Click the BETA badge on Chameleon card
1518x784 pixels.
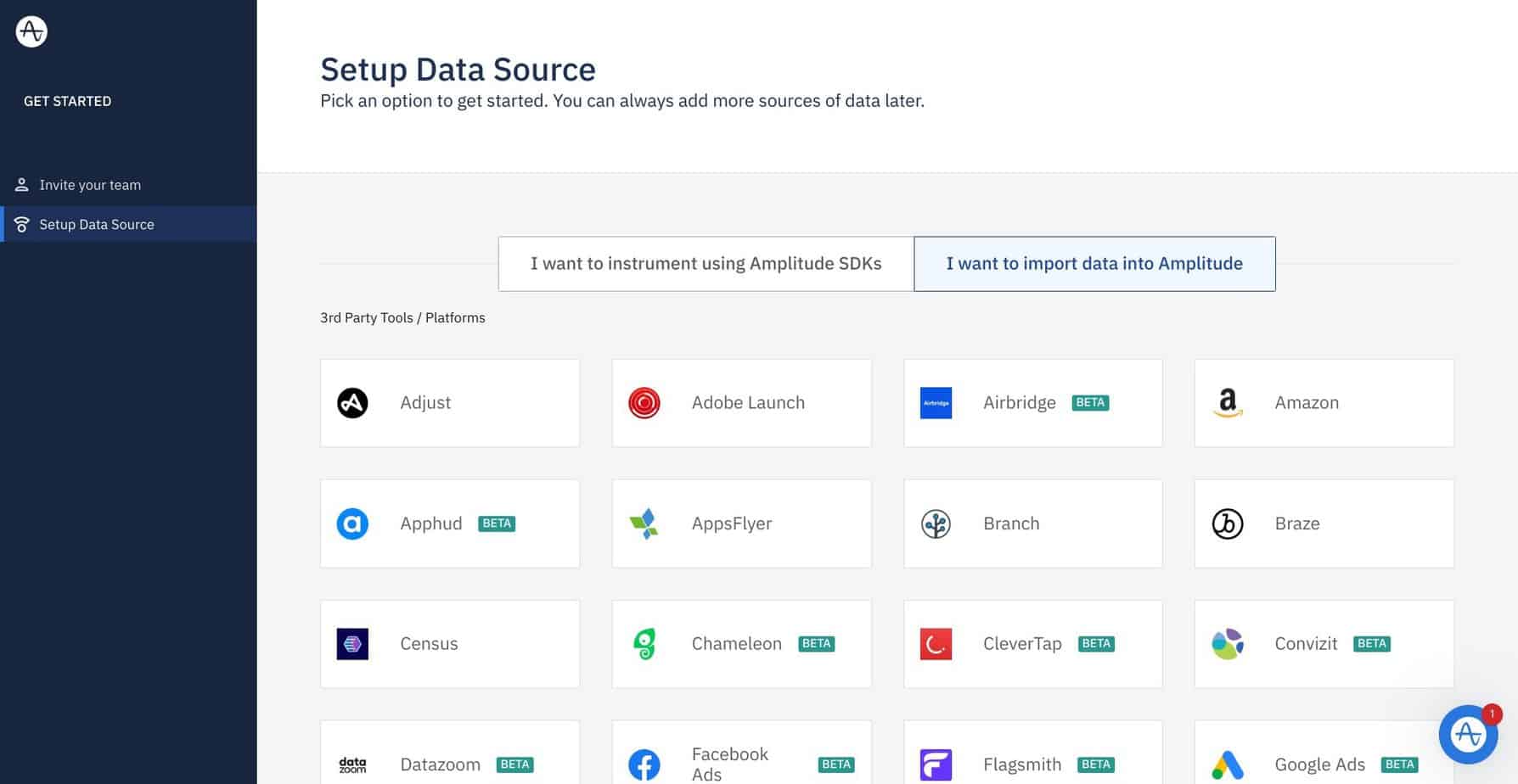coord(817,644)
